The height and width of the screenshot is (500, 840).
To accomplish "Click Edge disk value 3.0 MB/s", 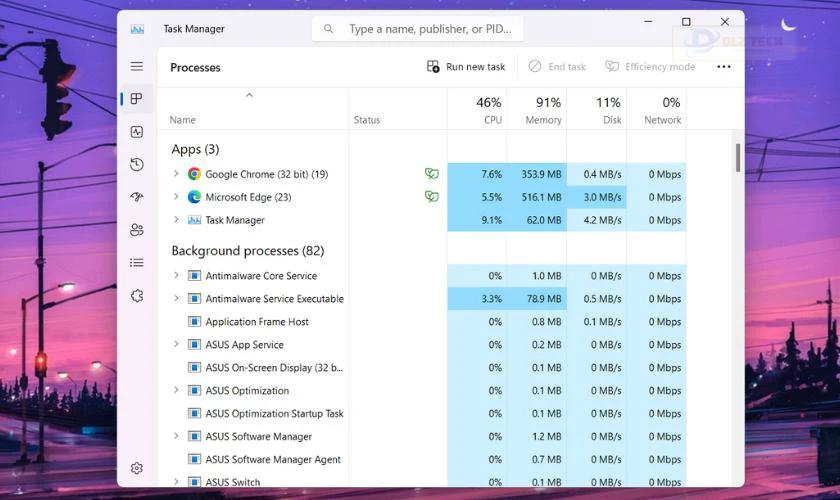I will pos(602,197).
